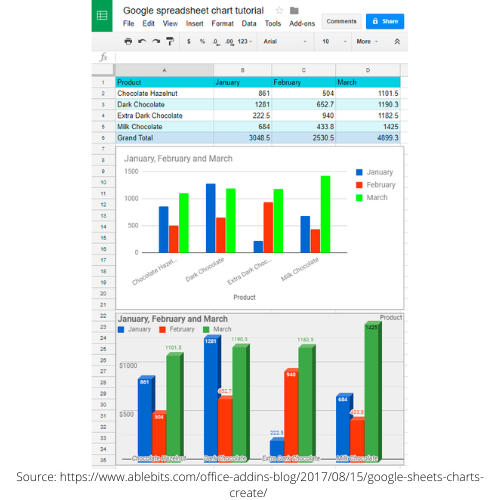Viewport: 500px width, 500px height.
Task: Format as currency with the dollar icon
Action: click(x=189, y=41)
